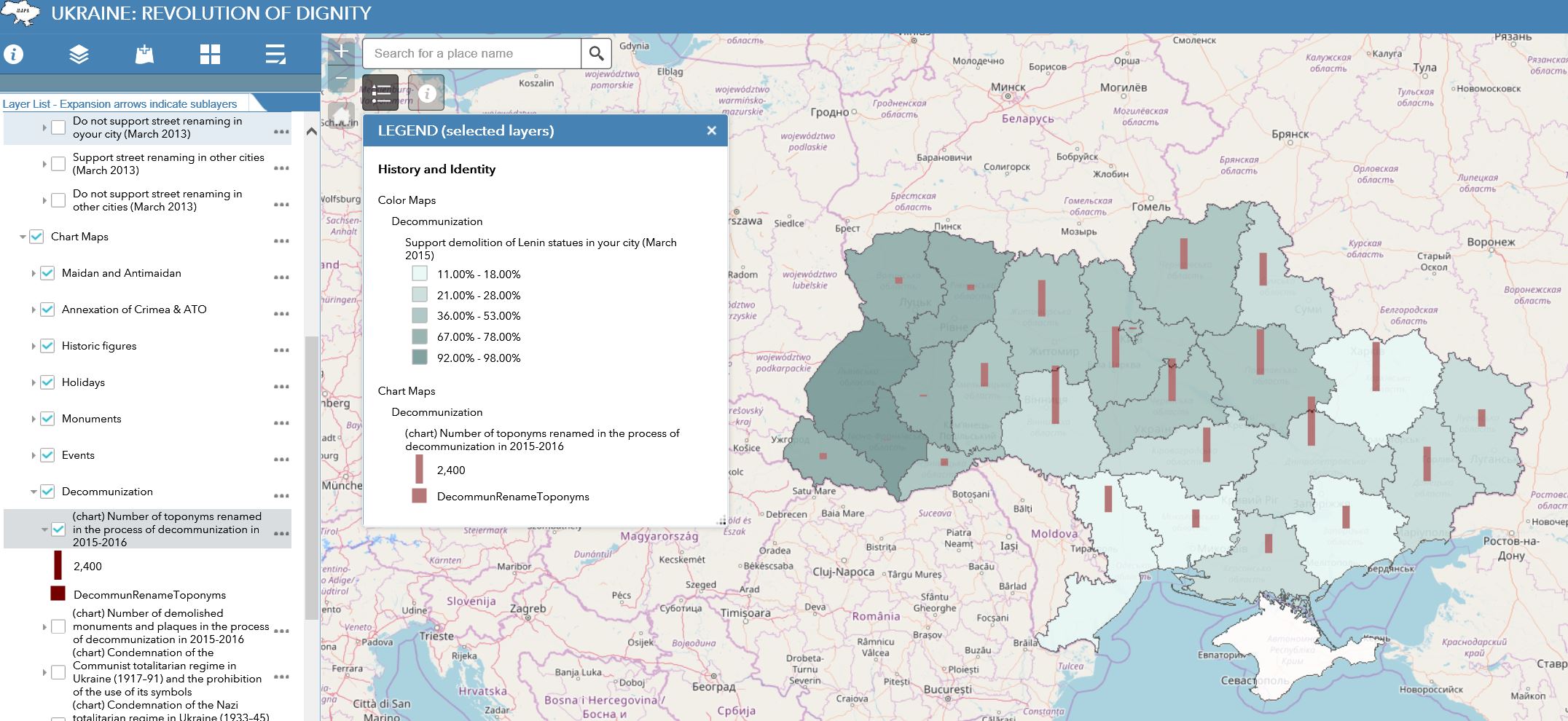Image resolution: width=1568 pixels, height=721 pixels.
Task: Open options menu for Decommunization layer
Action: click(x=281, y=496)
